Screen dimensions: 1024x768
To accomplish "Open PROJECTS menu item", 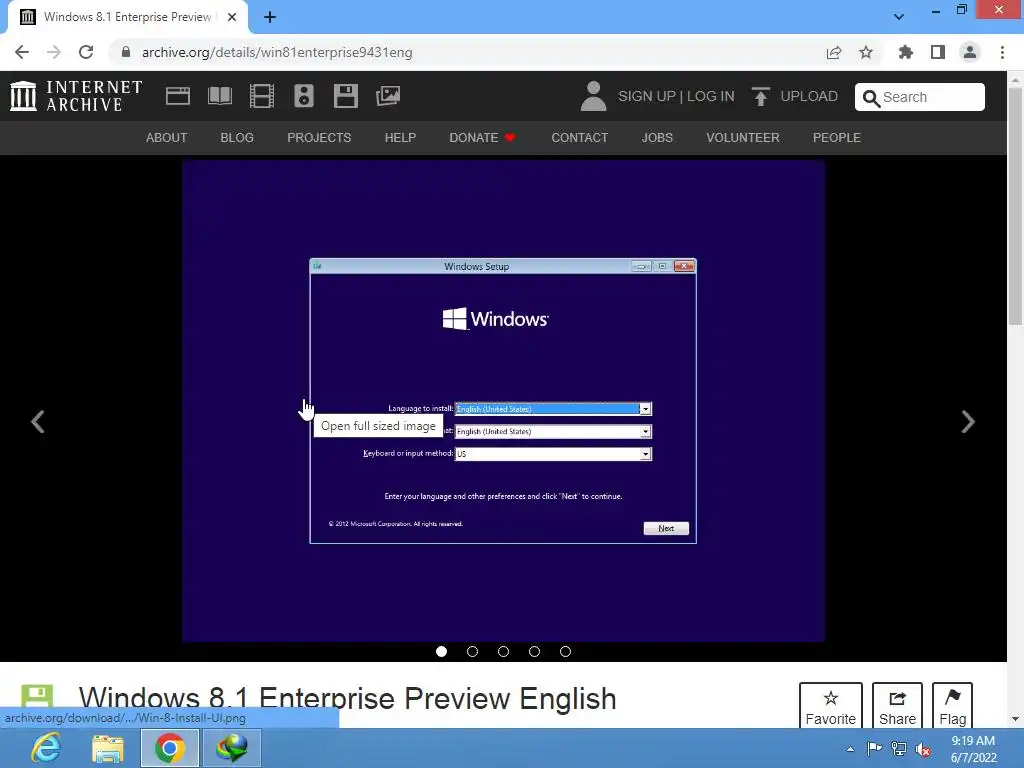I will [x=319, y=138].
